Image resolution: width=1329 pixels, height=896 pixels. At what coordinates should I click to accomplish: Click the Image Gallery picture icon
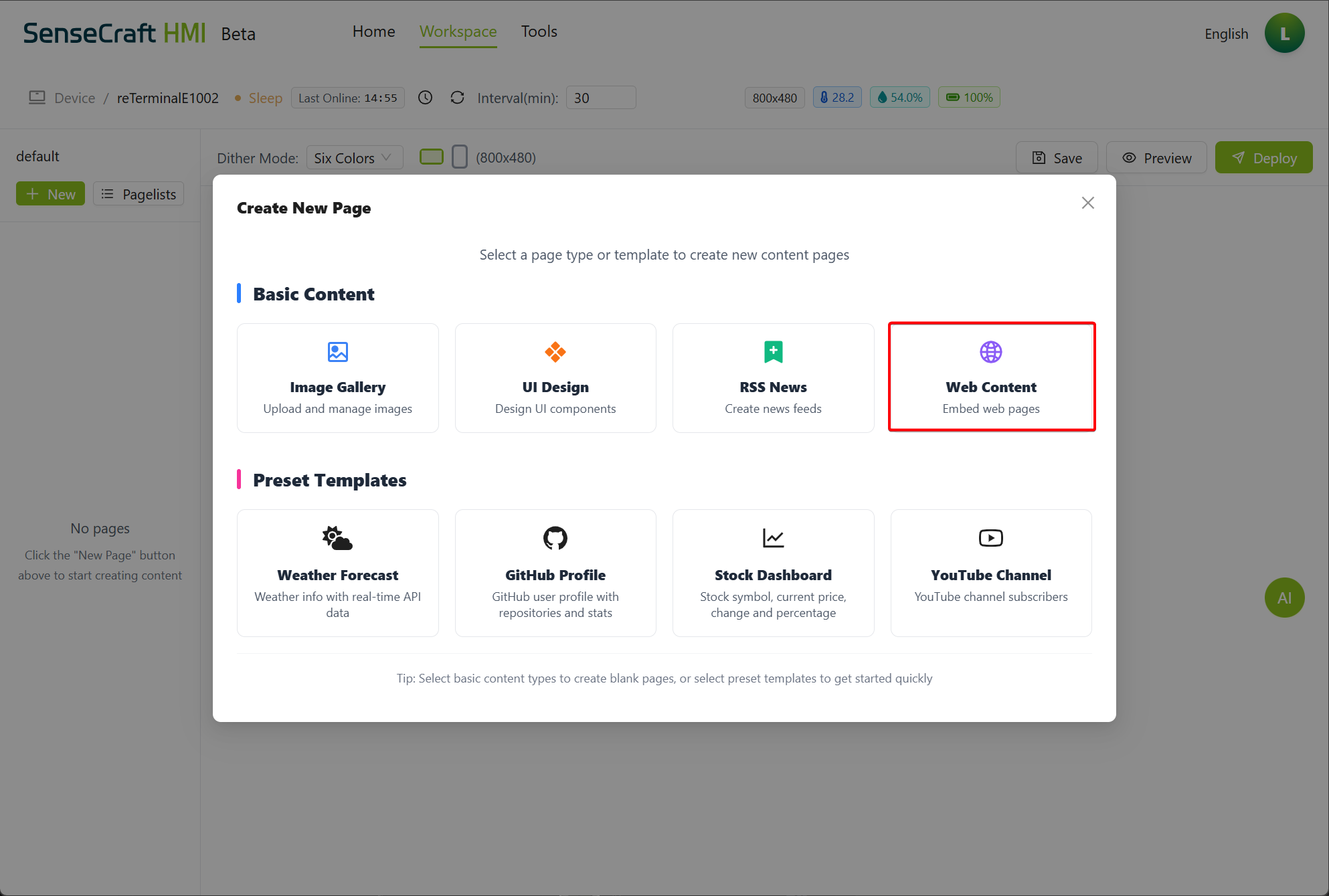tap(337, 351)
